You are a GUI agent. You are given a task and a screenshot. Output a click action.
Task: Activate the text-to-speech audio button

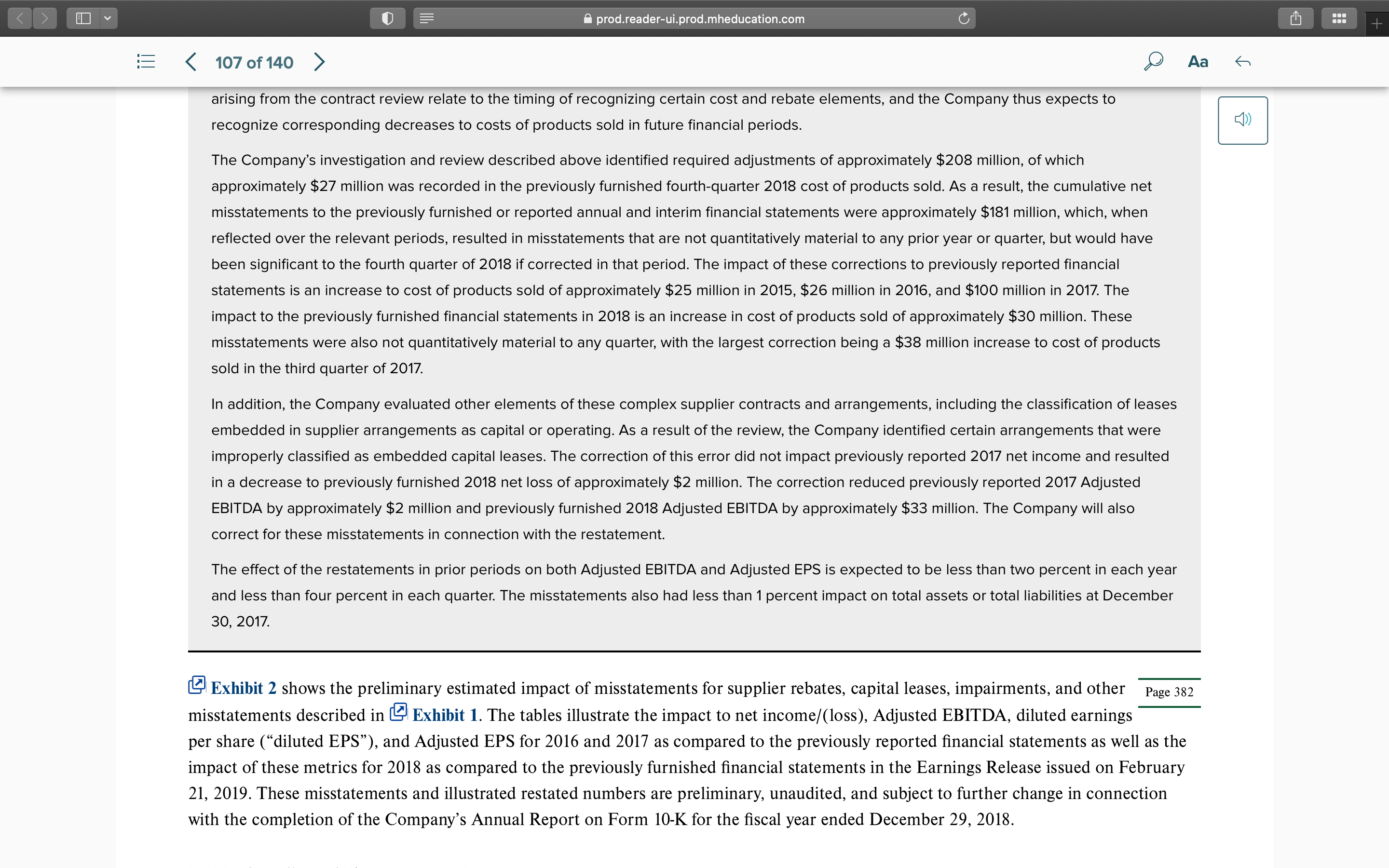click(x=1243, y=120)
